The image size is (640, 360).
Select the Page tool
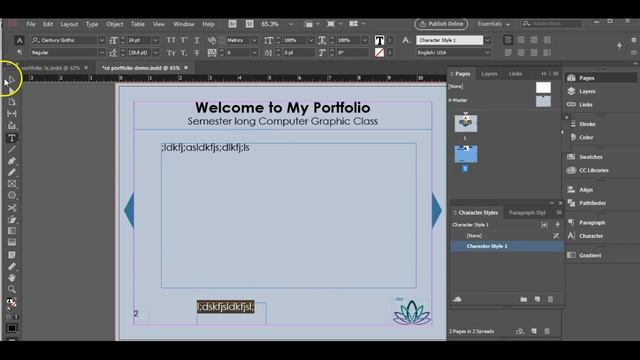click(12, 102)
